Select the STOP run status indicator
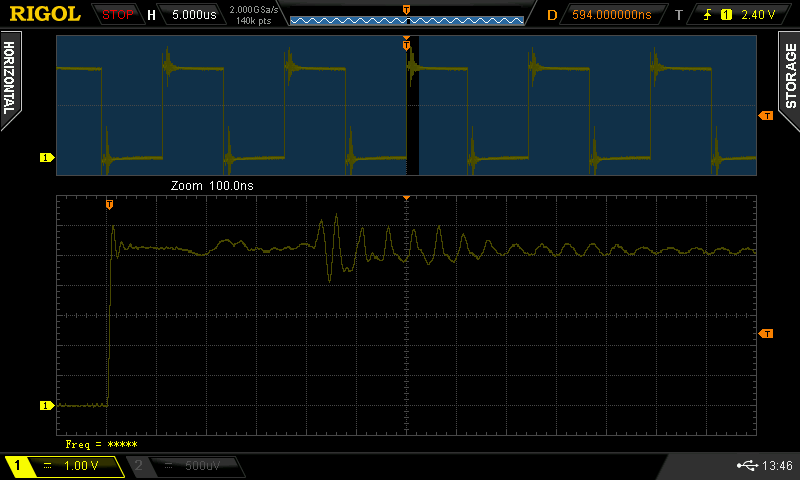Image resolution: width=800 pixels, height=480 pixels. pos(117,15)
